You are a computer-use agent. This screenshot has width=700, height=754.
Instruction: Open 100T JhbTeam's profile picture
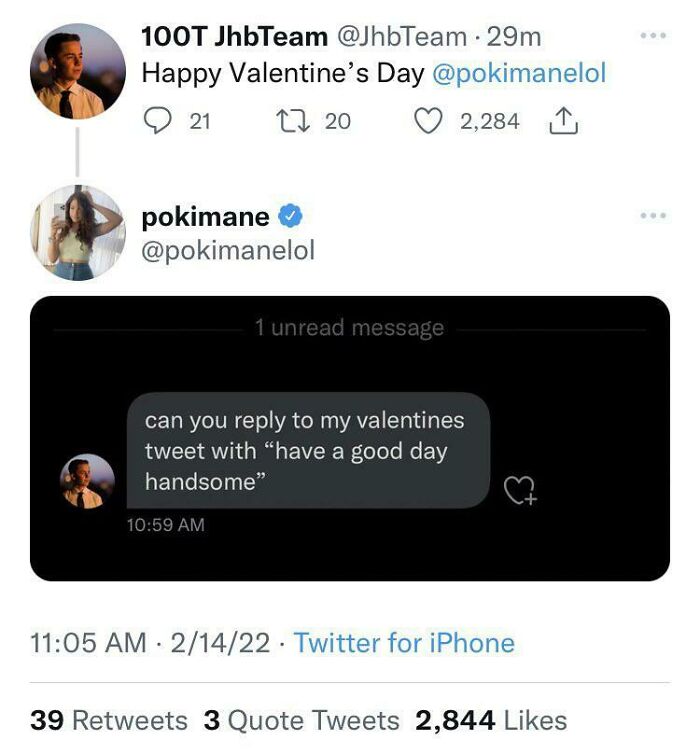pos(78,72)
